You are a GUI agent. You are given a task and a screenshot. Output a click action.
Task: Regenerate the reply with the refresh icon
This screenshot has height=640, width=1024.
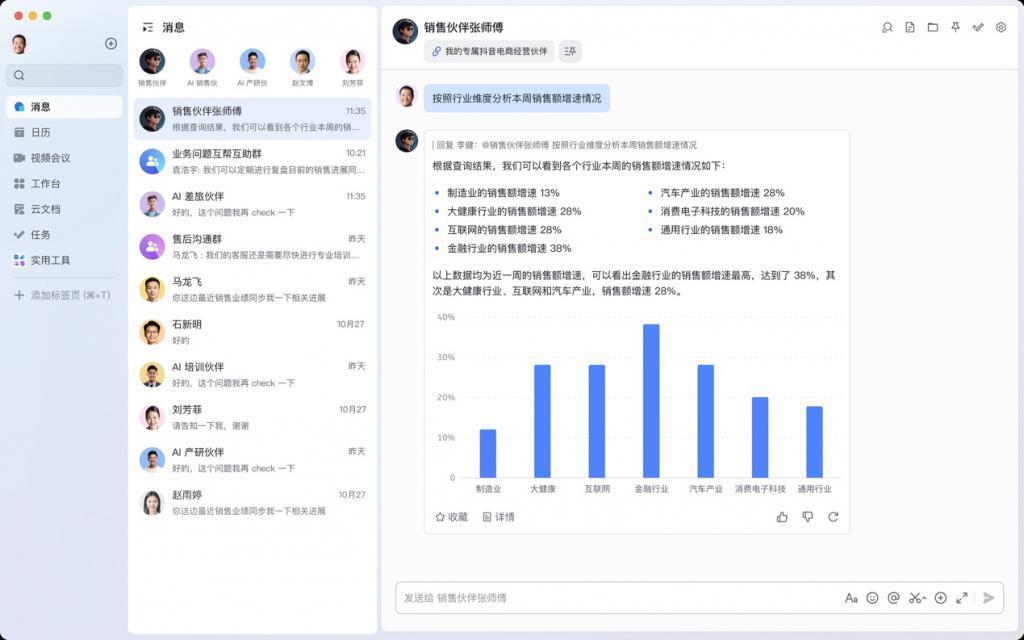tap(833, 518)
